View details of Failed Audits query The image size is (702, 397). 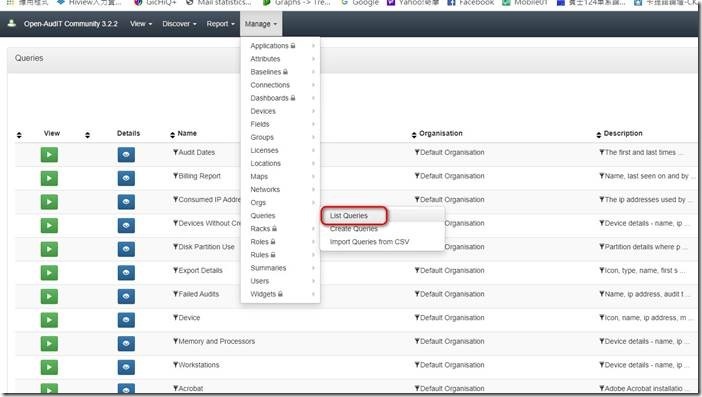point(126,296)
